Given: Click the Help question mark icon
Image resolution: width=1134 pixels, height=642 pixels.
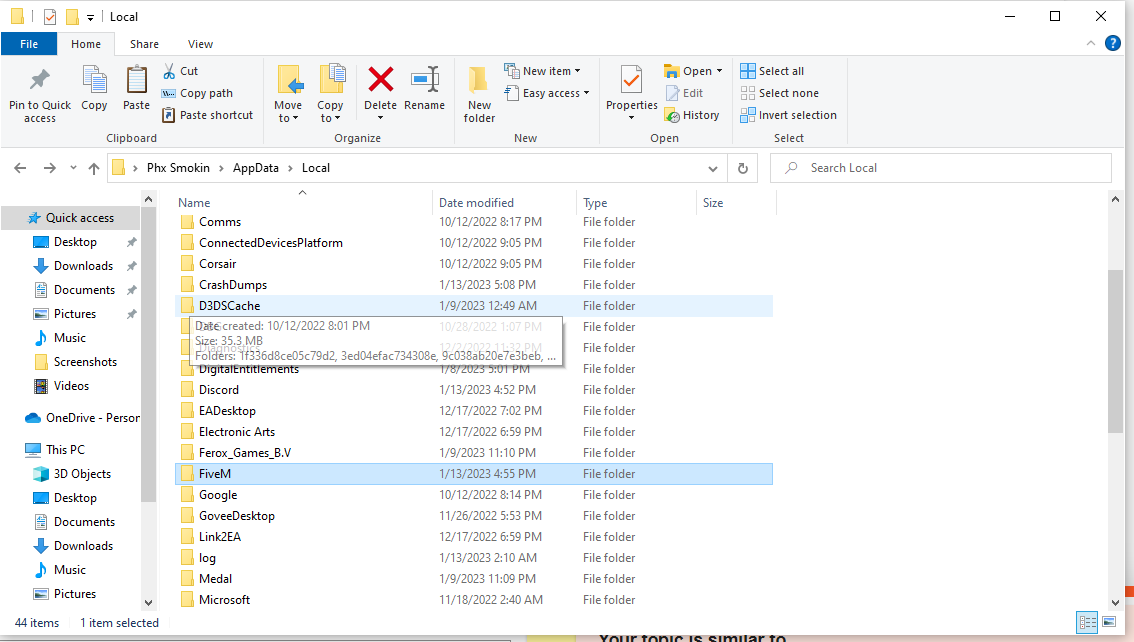Looking at the screenshot, I should [x=1112, y=44].
